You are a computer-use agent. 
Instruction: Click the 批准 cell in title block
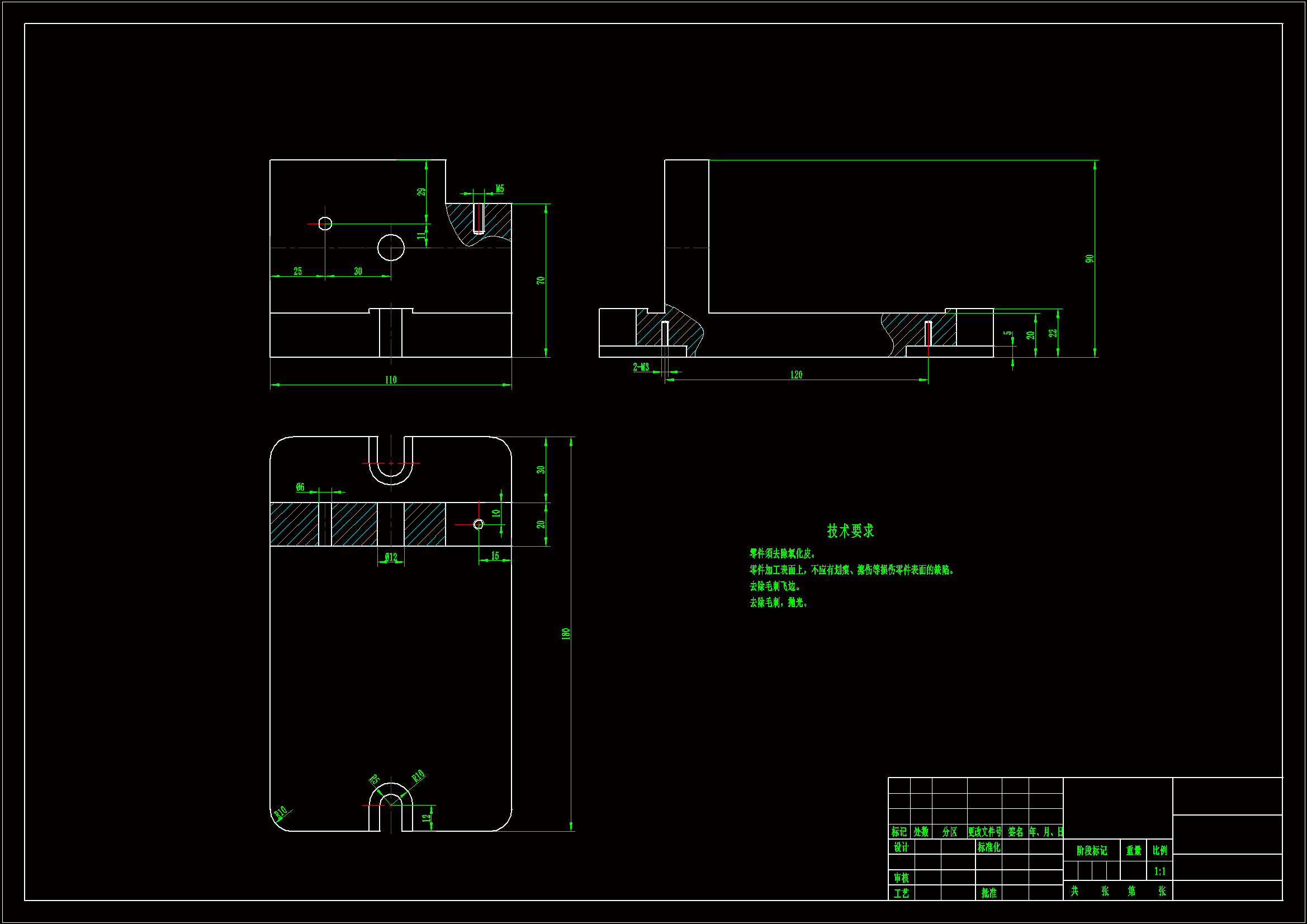click(x=989, y=893)
